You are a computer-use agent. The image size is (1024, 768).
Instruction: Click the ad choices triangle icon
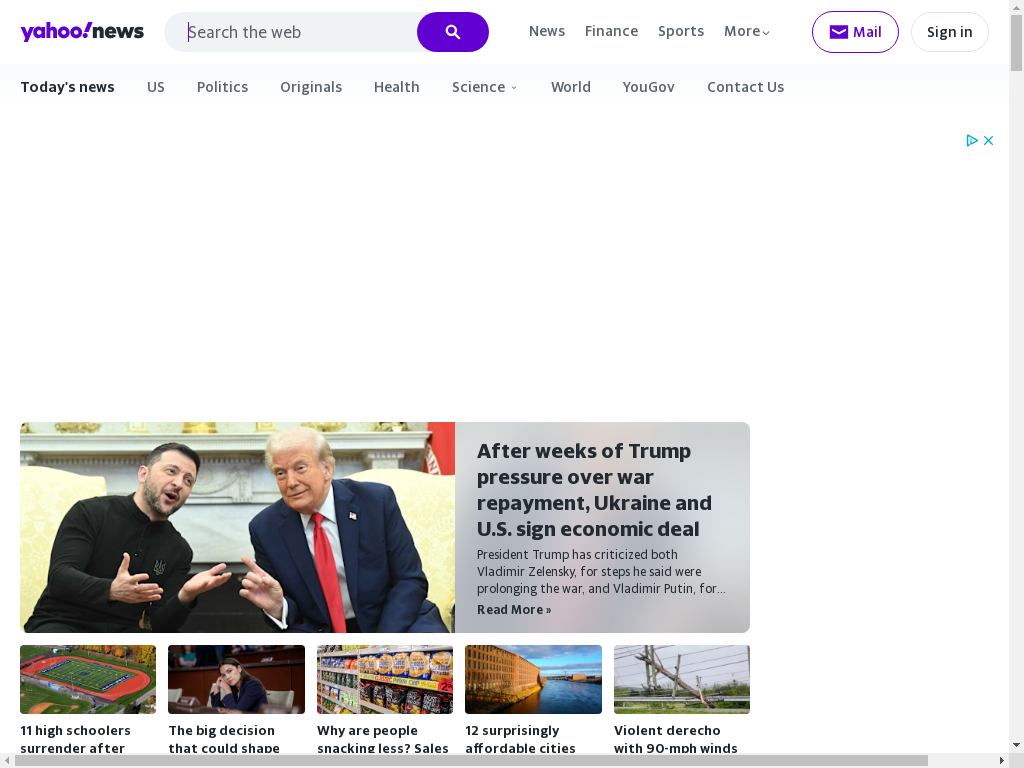972,140
